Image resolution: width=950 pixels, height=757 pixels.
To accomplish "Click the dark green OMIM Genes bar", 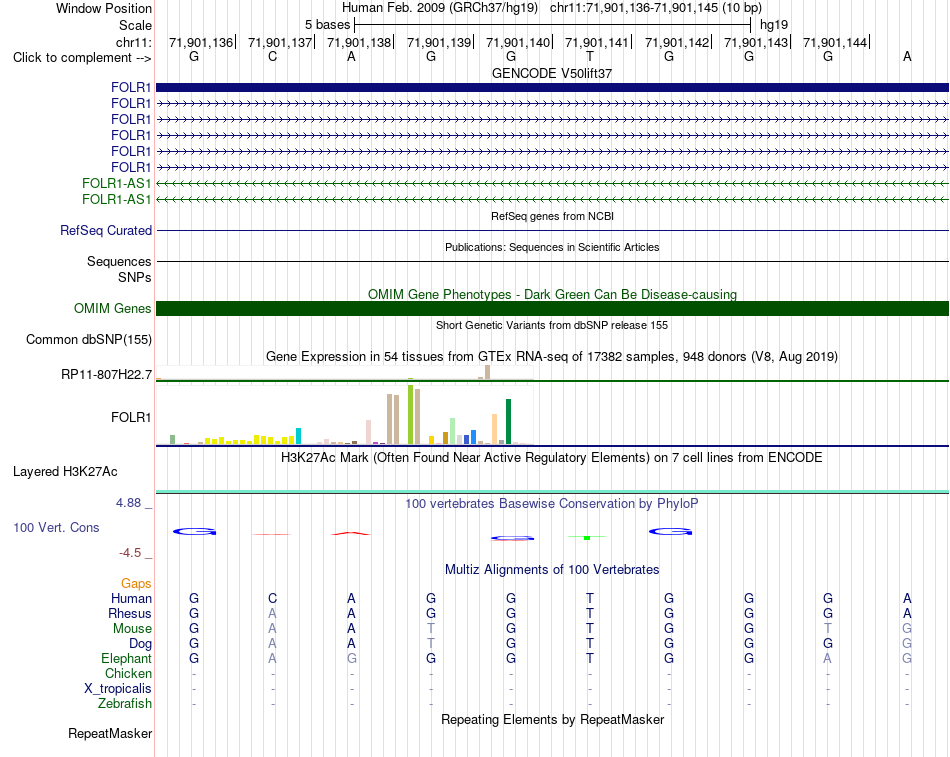I will pos(552,308).
